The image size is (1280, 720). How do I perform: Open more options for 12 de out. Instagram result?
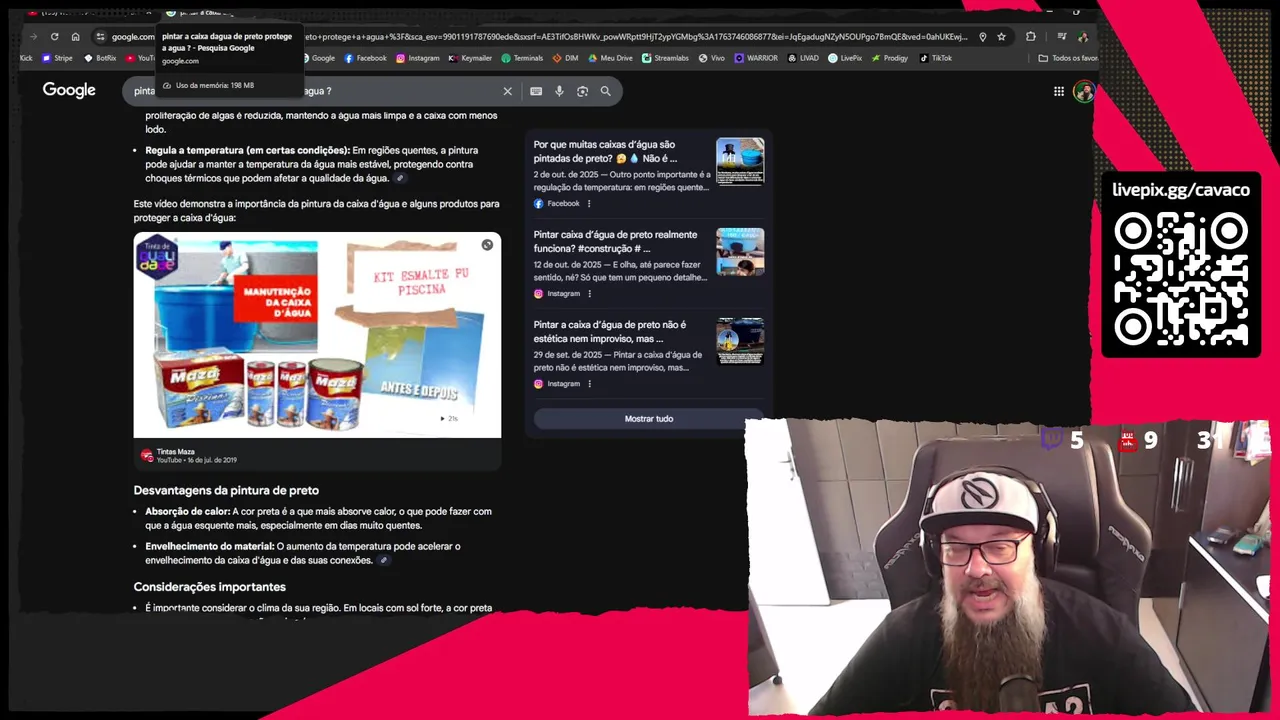pyautogui.click(x=589, y=293)
